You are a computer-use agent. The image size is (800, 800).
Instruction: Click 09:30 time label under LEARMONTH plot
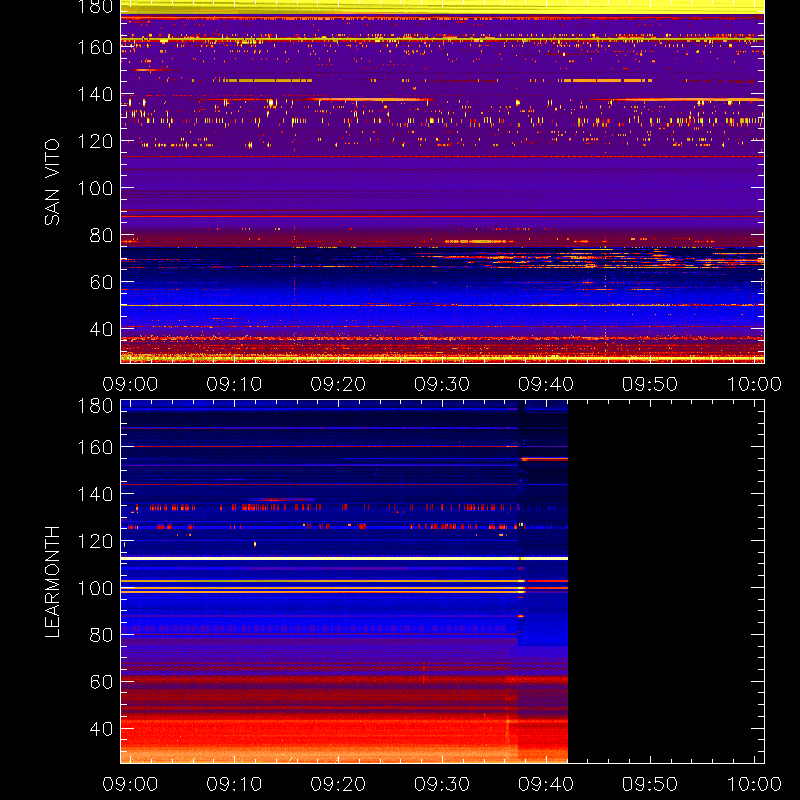click(x=442, y=784)
